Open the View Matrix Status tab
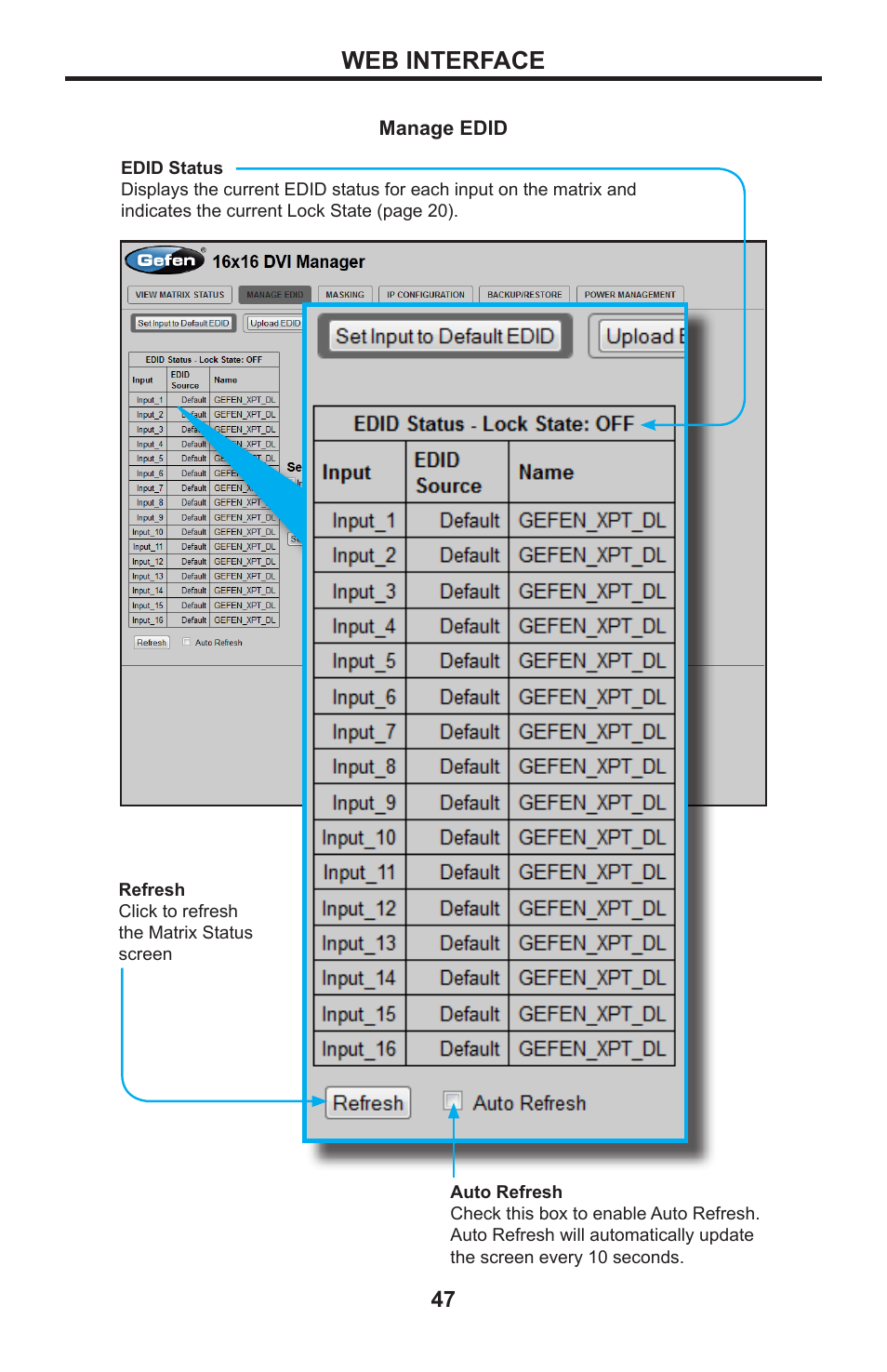The height and width of the screenshot is (1372, 887). (179, 295)
